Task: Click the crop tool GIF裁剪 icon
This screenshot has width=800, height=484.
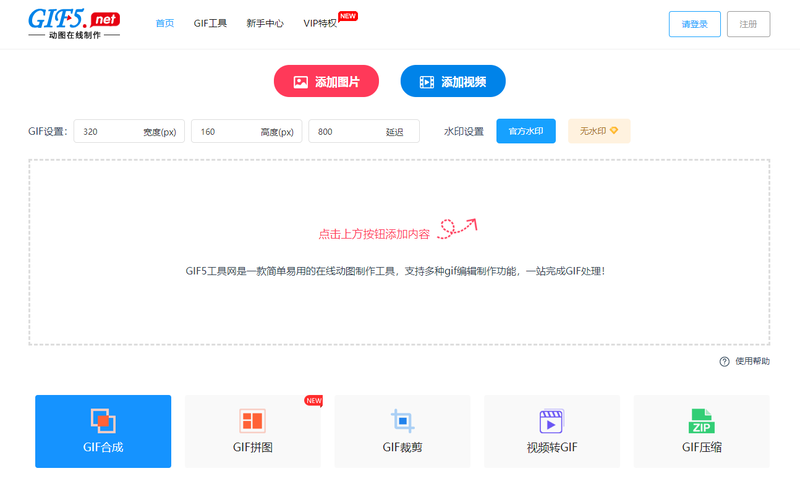Action: tap(403, 421)
